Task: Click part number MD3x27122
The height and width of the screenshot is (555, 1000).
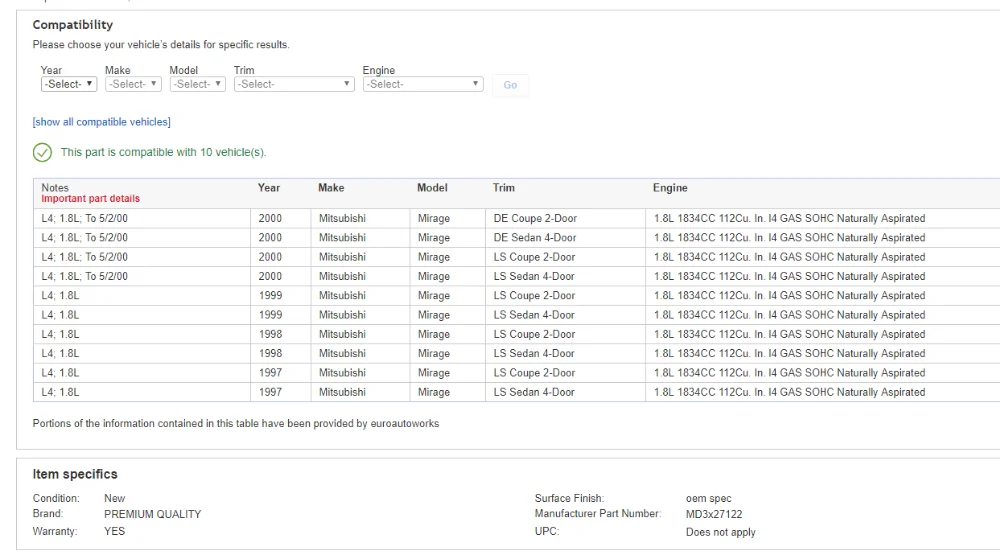Action: [714, 514]
